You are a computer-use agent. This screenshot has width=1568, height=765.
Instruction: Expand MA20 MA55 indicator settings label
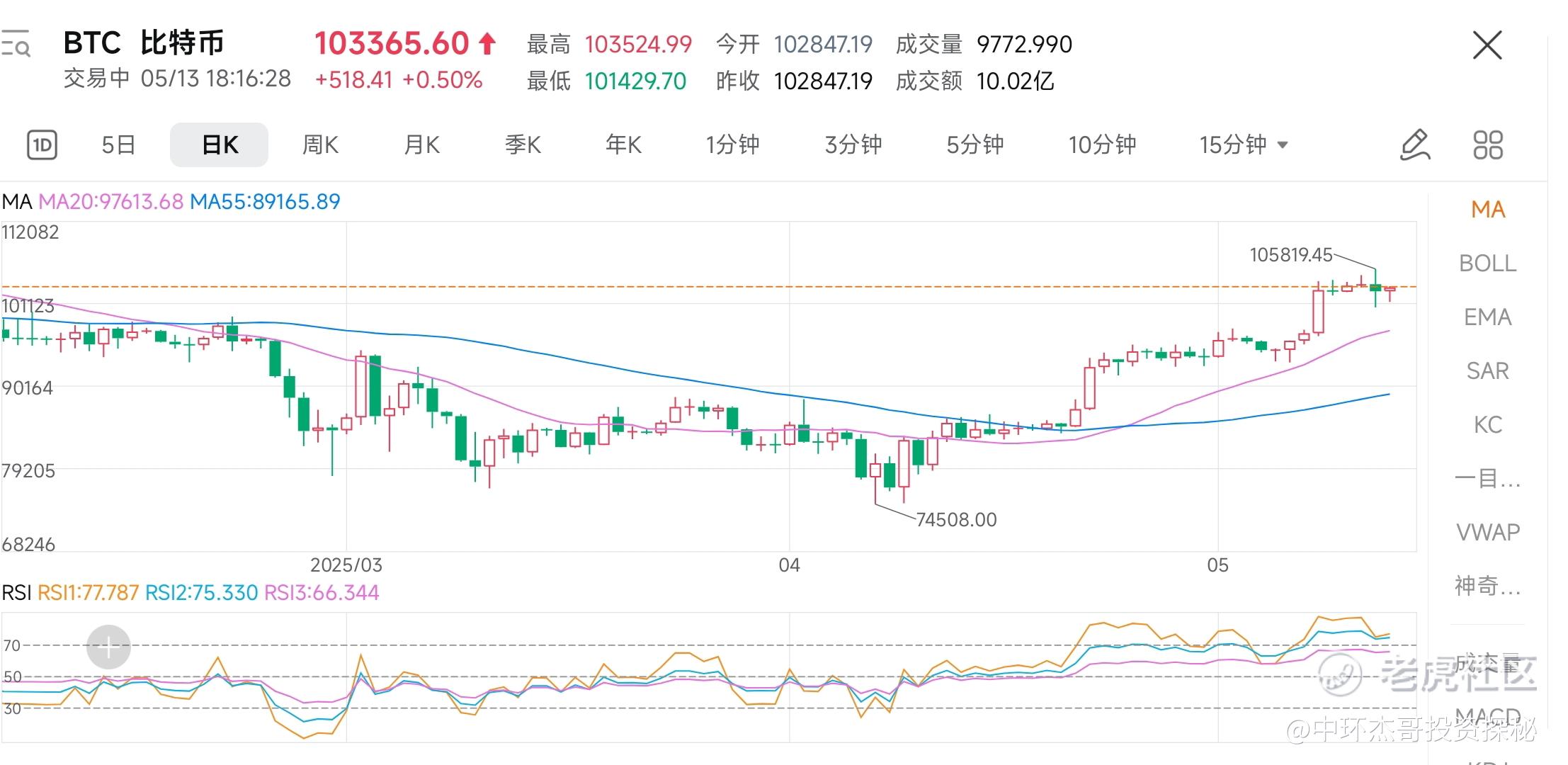171,202
